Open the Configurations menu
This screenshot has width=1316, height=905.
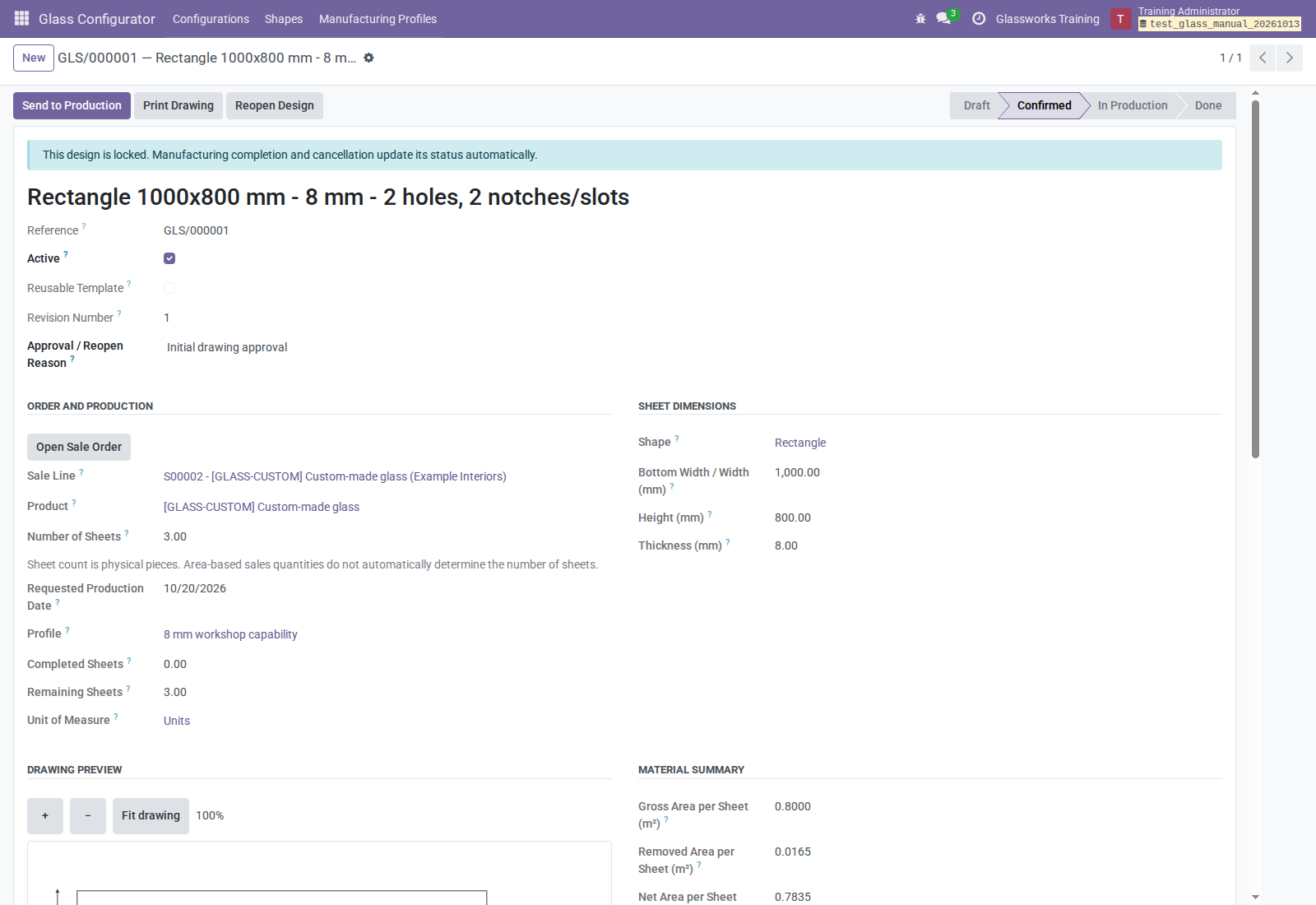tap(211, 19)
